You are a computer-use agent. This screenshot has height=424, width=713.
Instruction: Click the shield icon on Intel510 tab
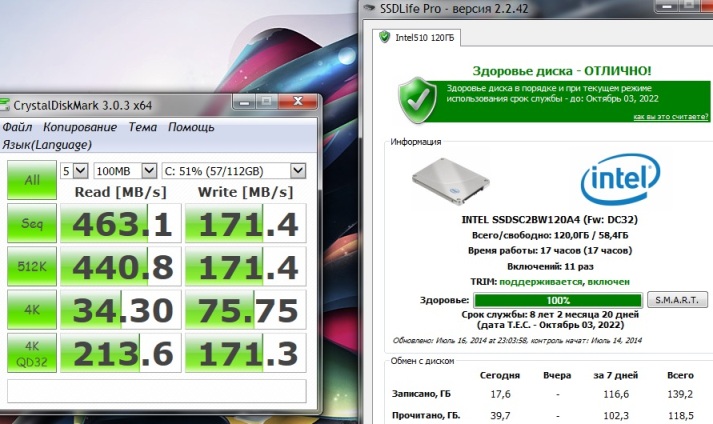(385, 37)
